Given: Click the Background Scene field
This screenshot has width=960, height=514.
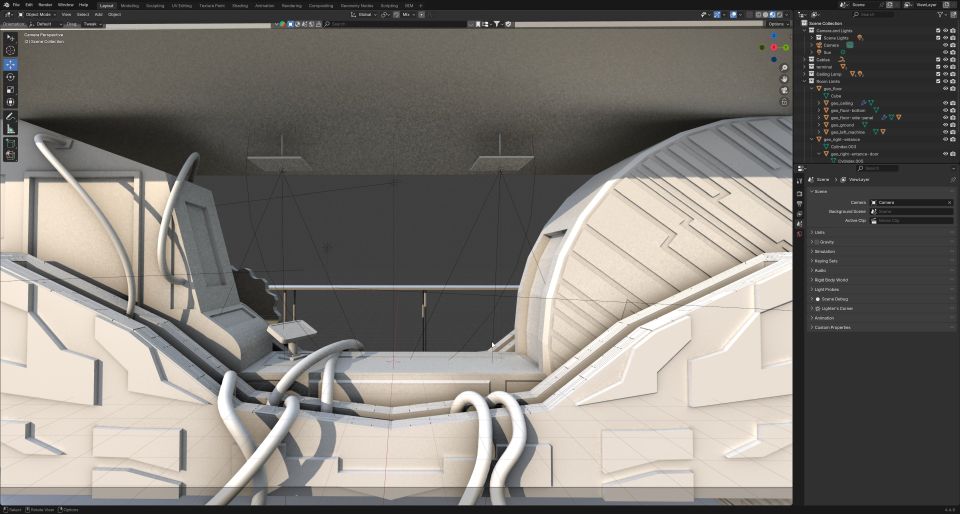Looking at the screenshot, I should [912, 211].
